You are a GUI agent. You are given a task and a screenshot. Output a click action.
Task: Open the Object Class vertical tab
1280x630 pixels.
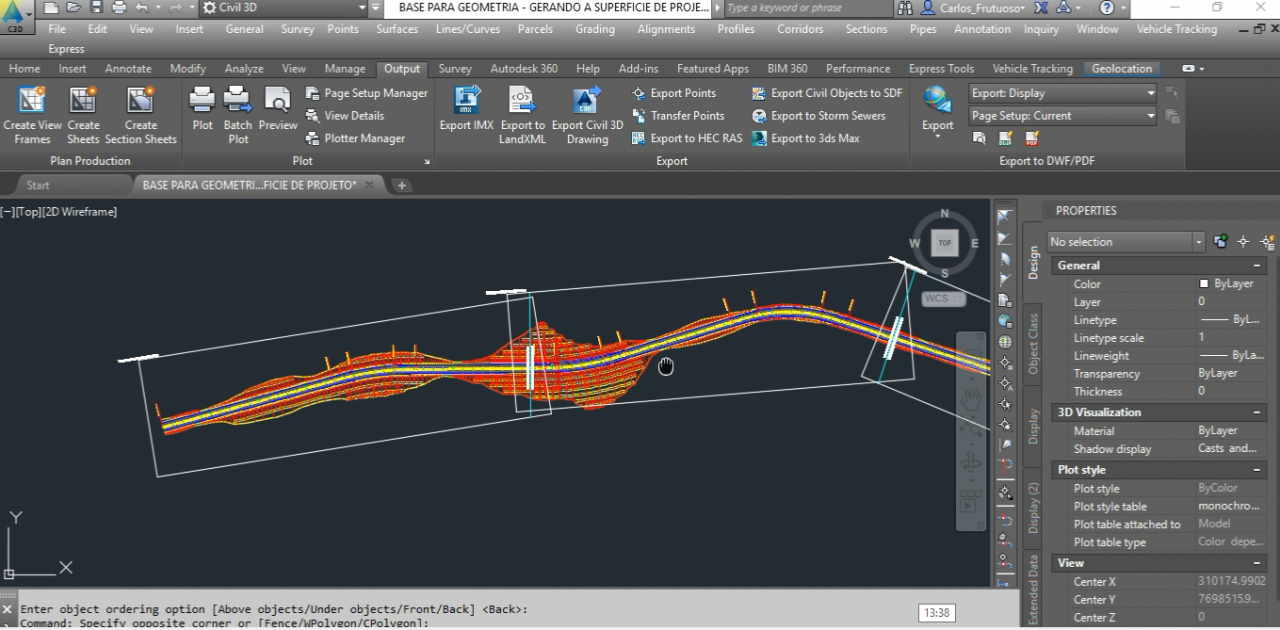pos(1033,344)
